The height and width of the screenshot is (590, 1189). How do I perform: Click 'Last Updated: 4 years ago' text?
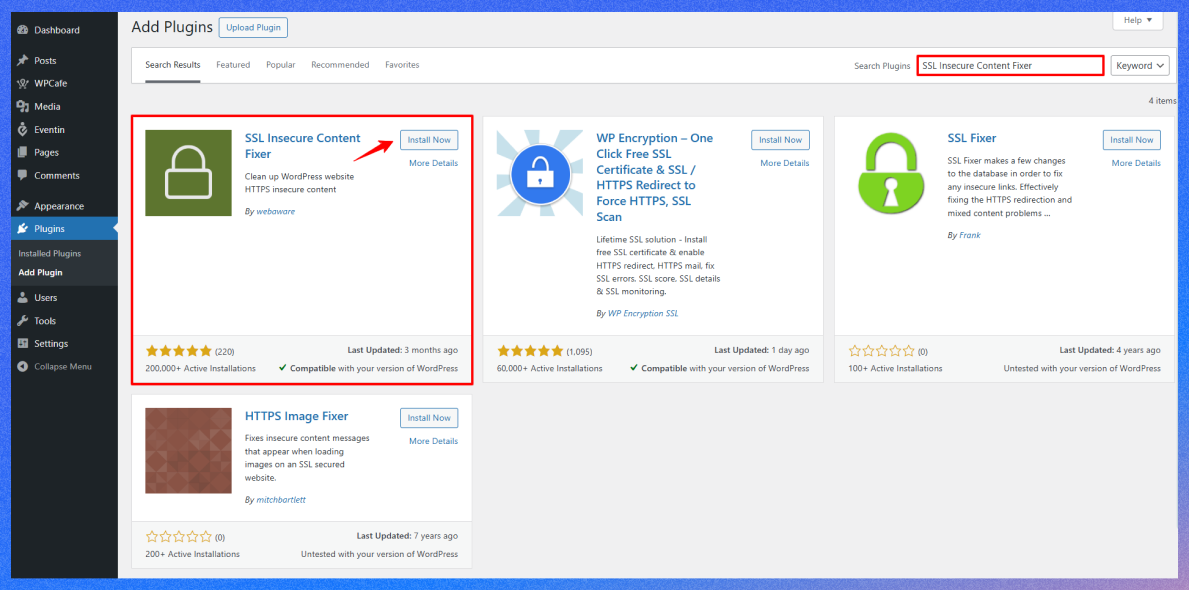[1110, 350]
